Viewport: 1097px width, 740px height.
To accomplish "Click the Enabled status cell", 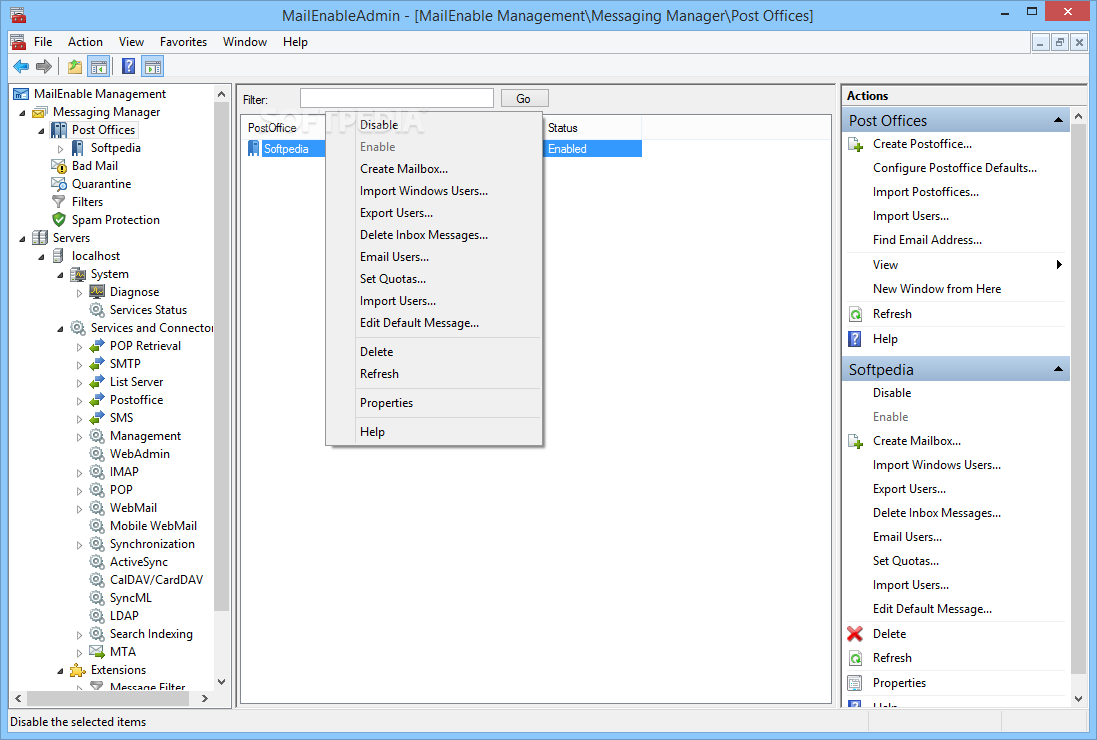I will (592, 149).
